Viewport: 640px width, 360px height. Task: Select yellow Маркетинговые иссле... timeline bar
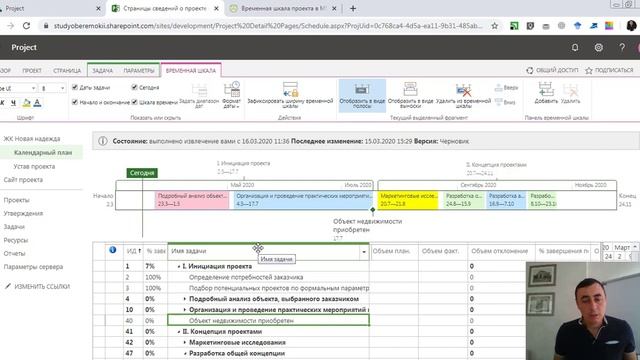[407, 200]
